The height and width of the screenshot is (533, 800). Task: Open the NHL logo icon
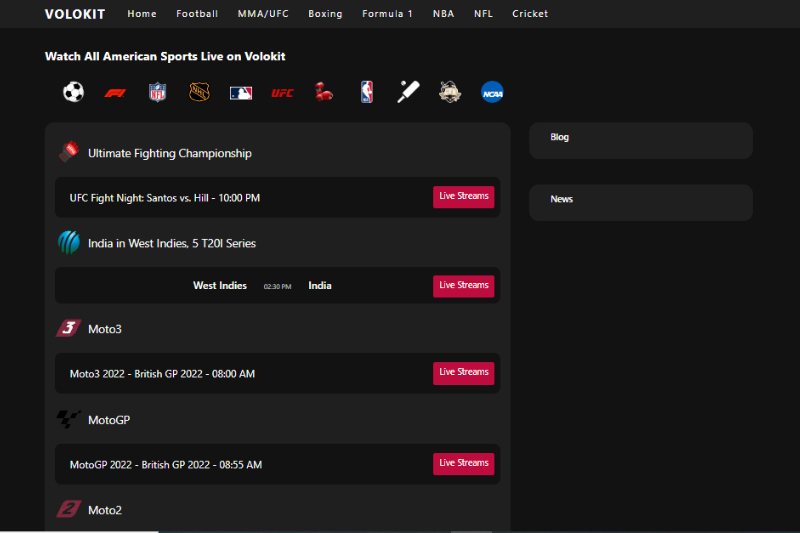coord(199,92)
